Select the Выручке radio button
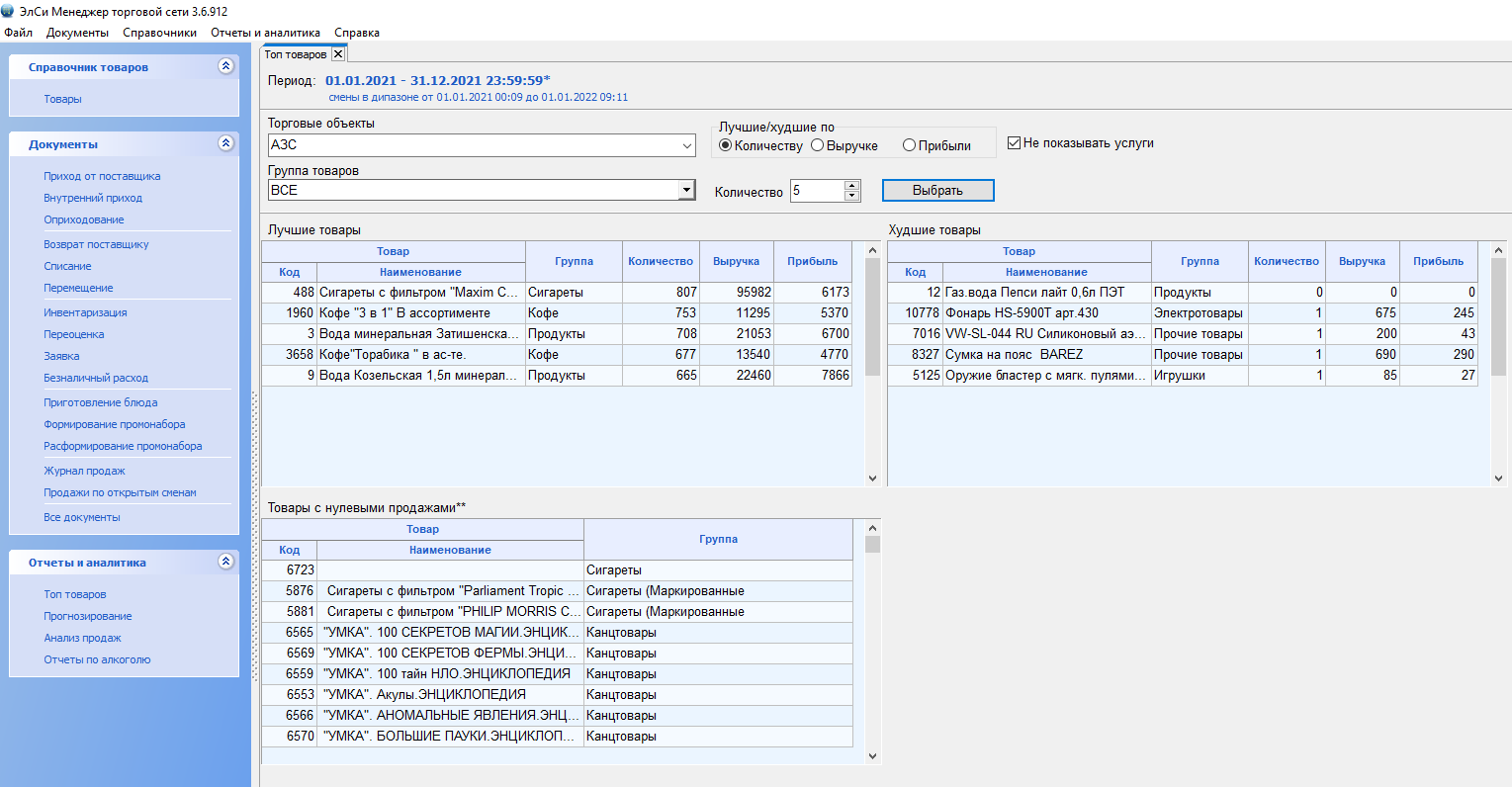Viewport: 1512px width, 787px height. point(818,145)
